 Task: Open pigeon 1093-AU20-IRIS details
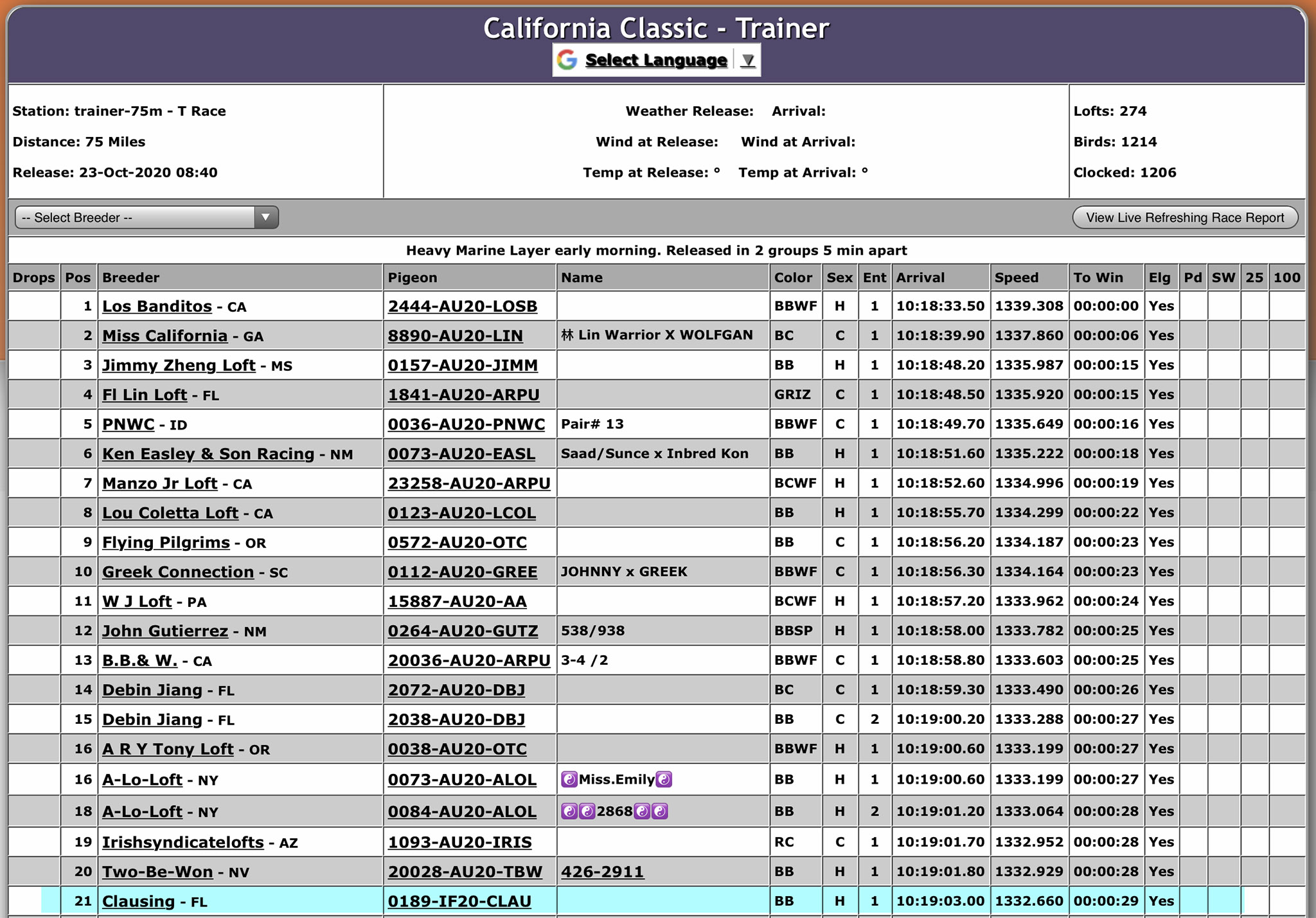(x=460, y=842)
